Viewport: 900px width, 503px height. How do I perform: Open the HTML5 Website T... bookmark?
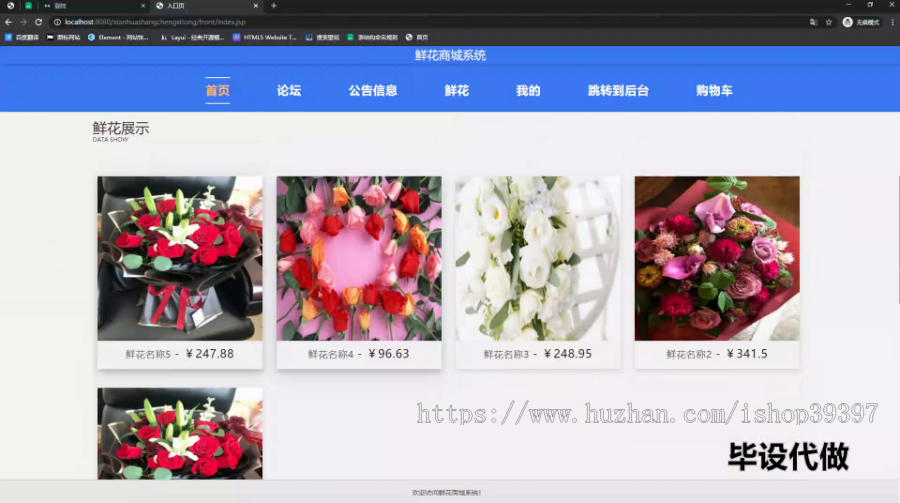click(x=265, y=37)
